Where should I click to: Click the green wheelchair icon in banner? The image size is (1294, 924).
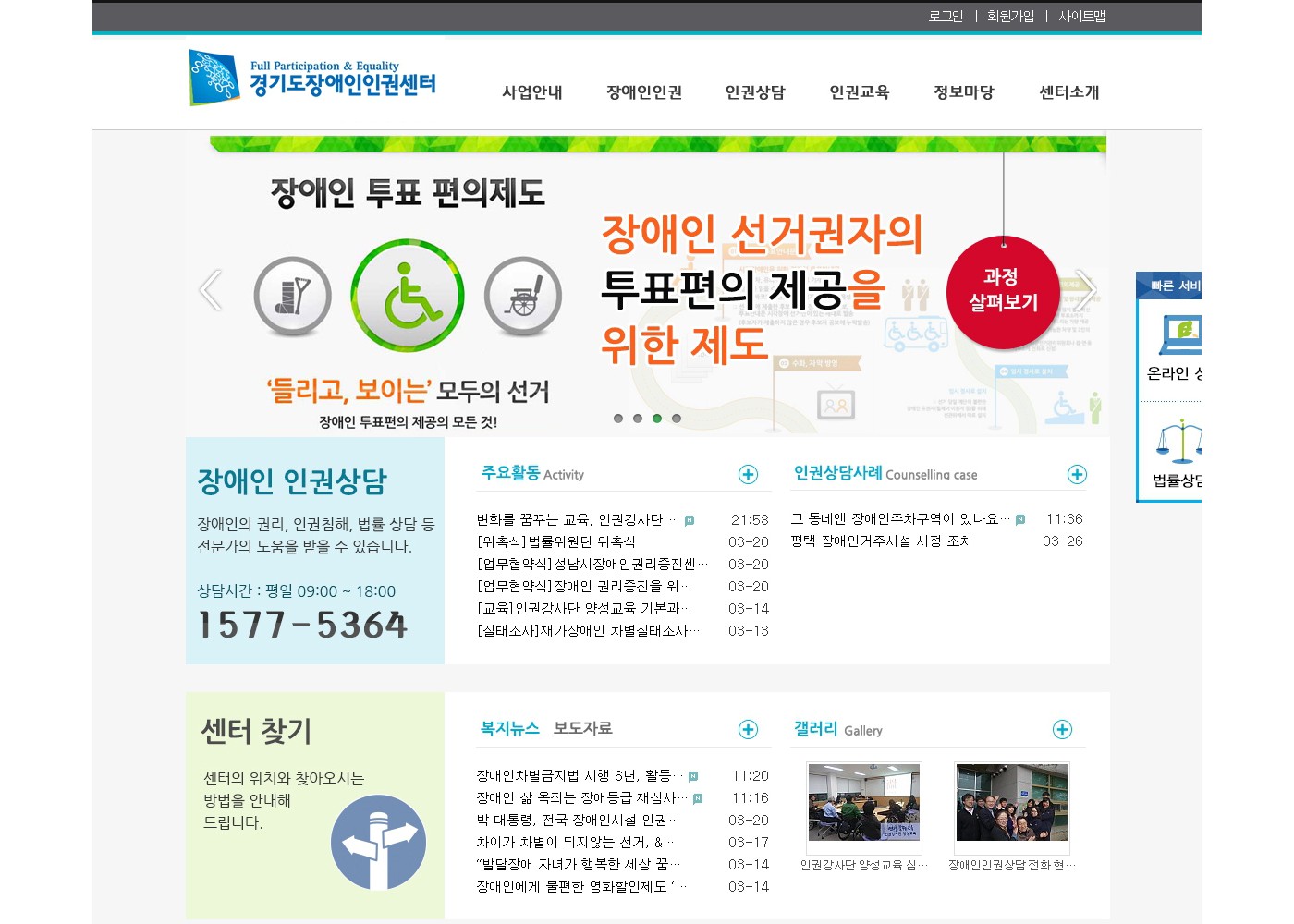point(408,296)
